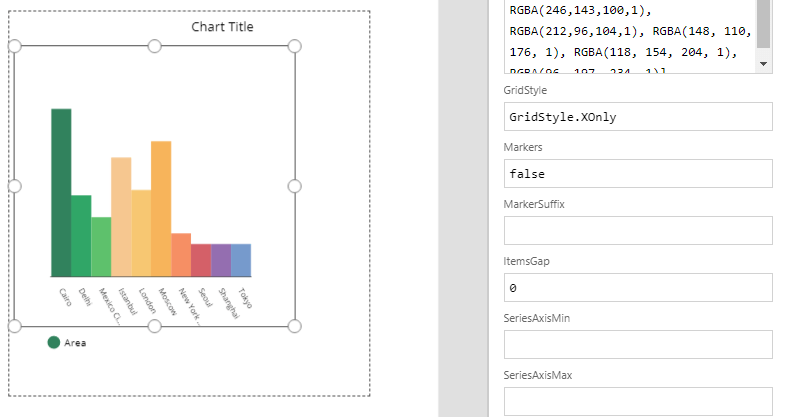Viewport: 785px width, 417px height.
Task: Click the peach Istanbul bar
Action: click(121, 217)
